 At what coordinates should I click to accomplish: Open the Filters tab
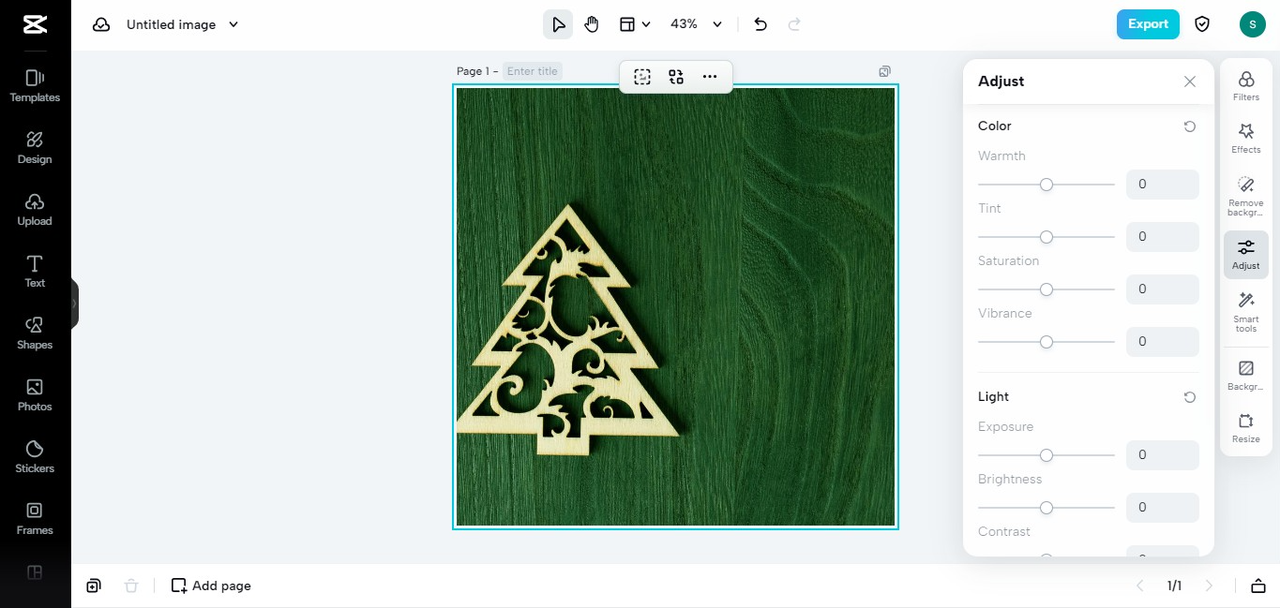pos(1246,86)
